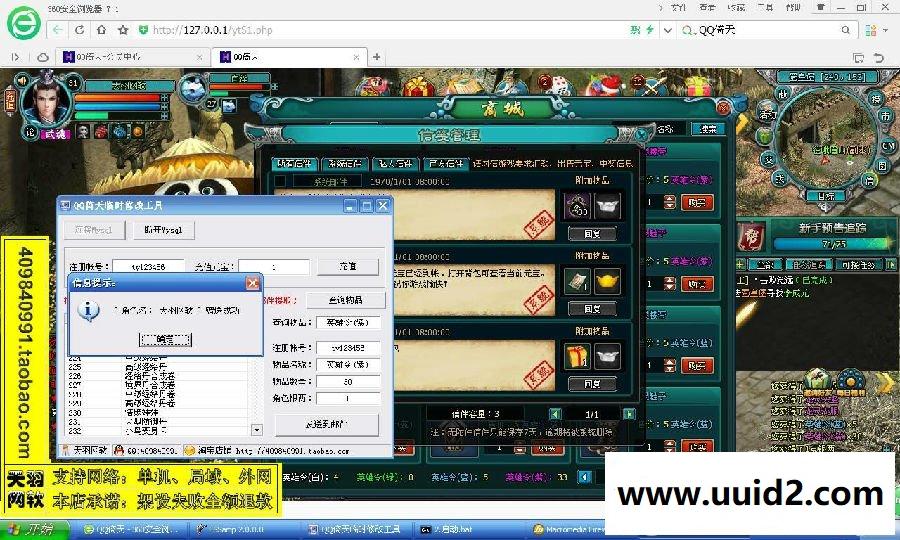Go to the next mail page arrow

point(629,414)
